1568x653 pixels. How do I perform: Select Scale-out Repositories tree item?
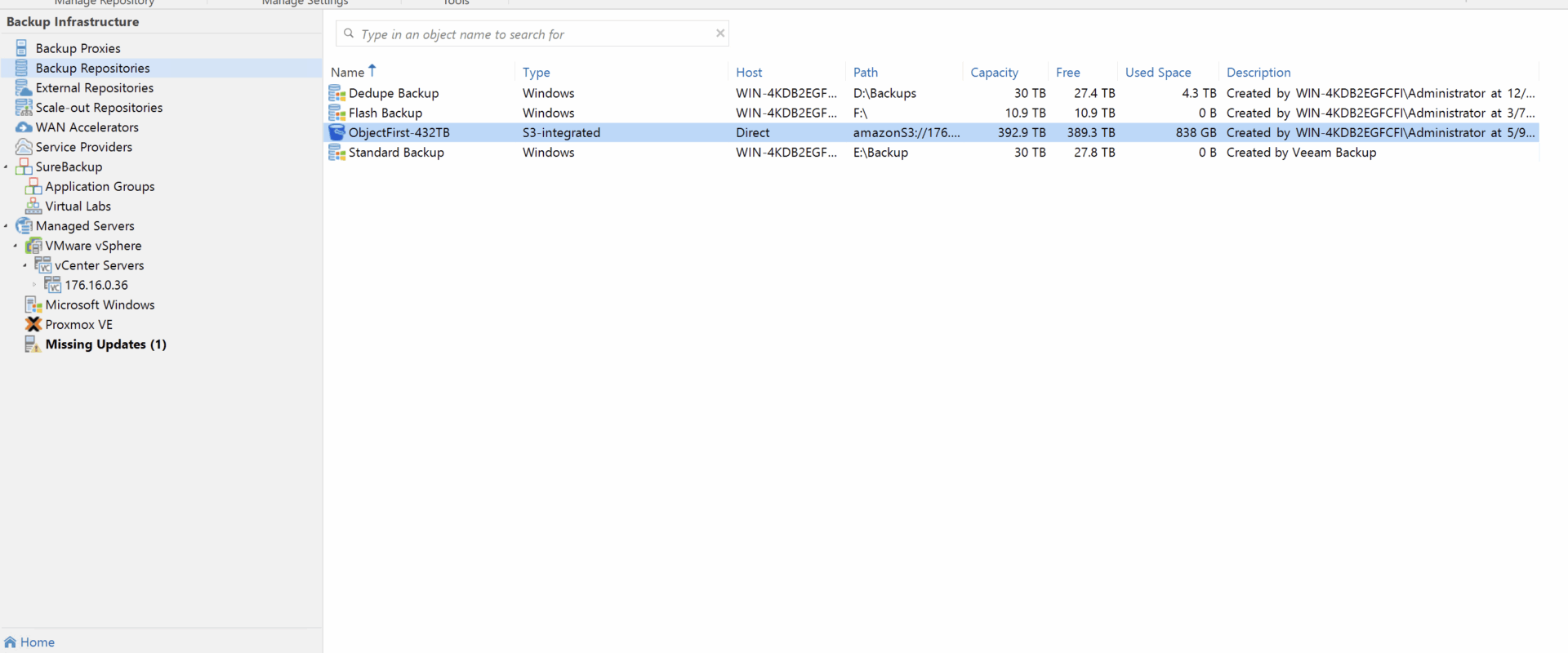click(99, 107)
